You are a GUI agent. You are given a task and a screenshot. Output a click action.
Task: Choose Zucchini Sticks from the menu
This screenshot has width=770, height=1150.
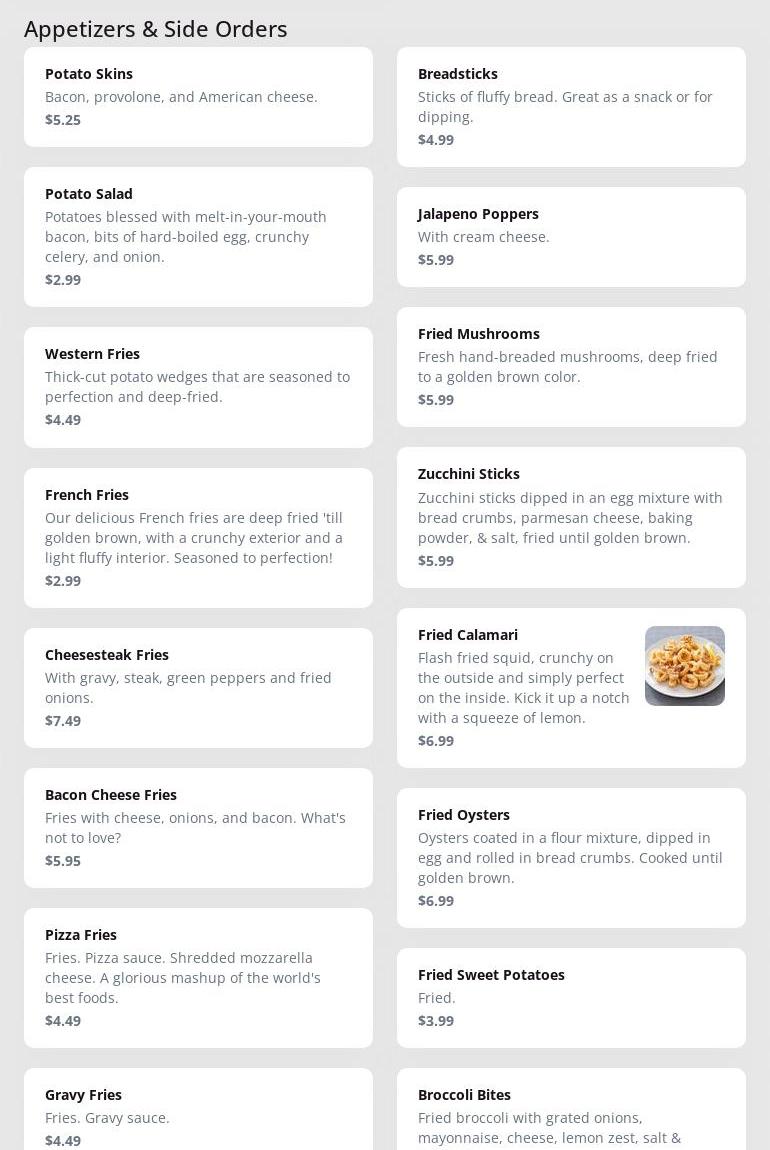pyautogui.click(x=571, y=517)
